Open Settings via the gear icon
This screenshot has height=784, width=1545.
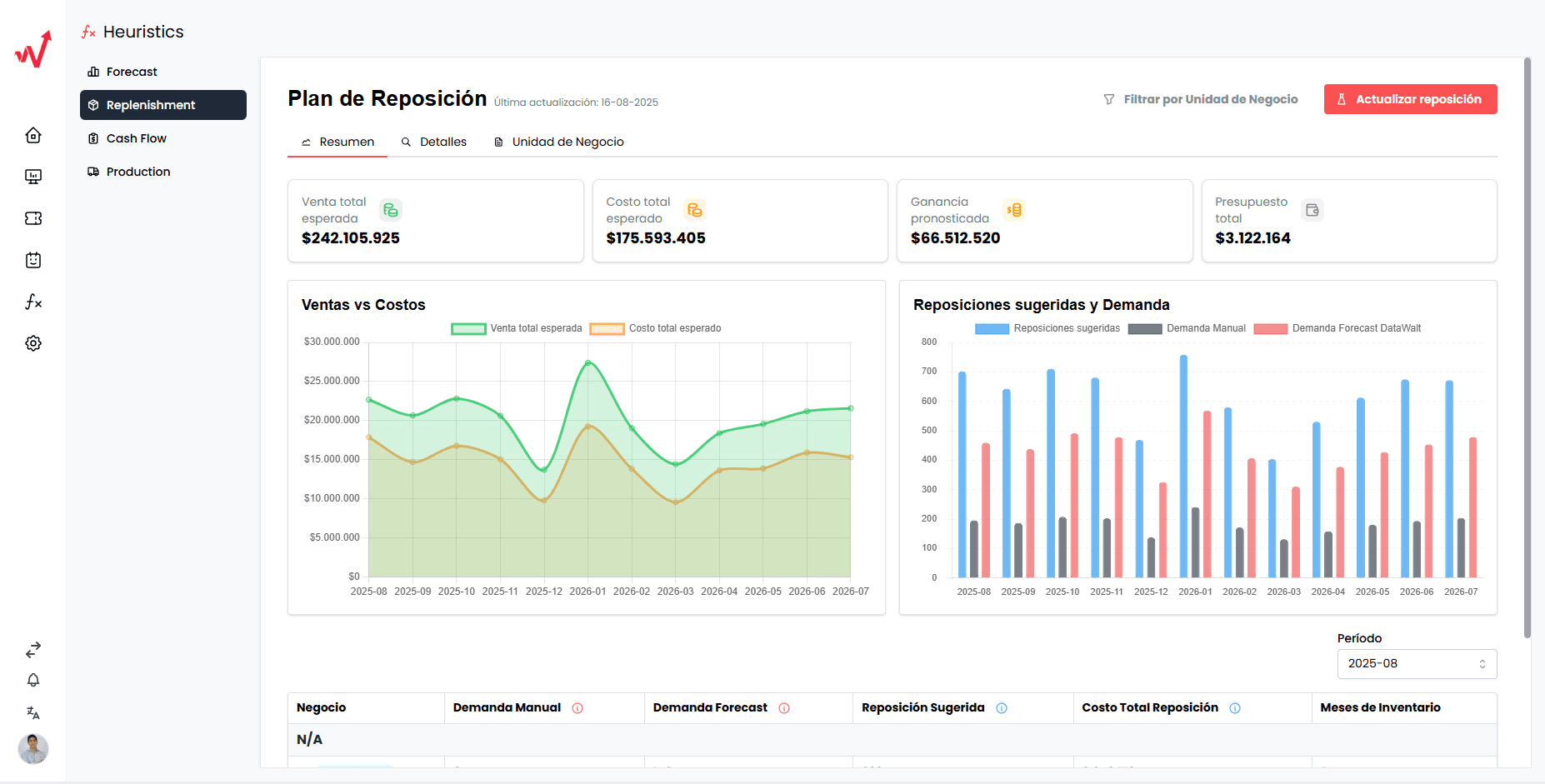(x=33, y=343)
